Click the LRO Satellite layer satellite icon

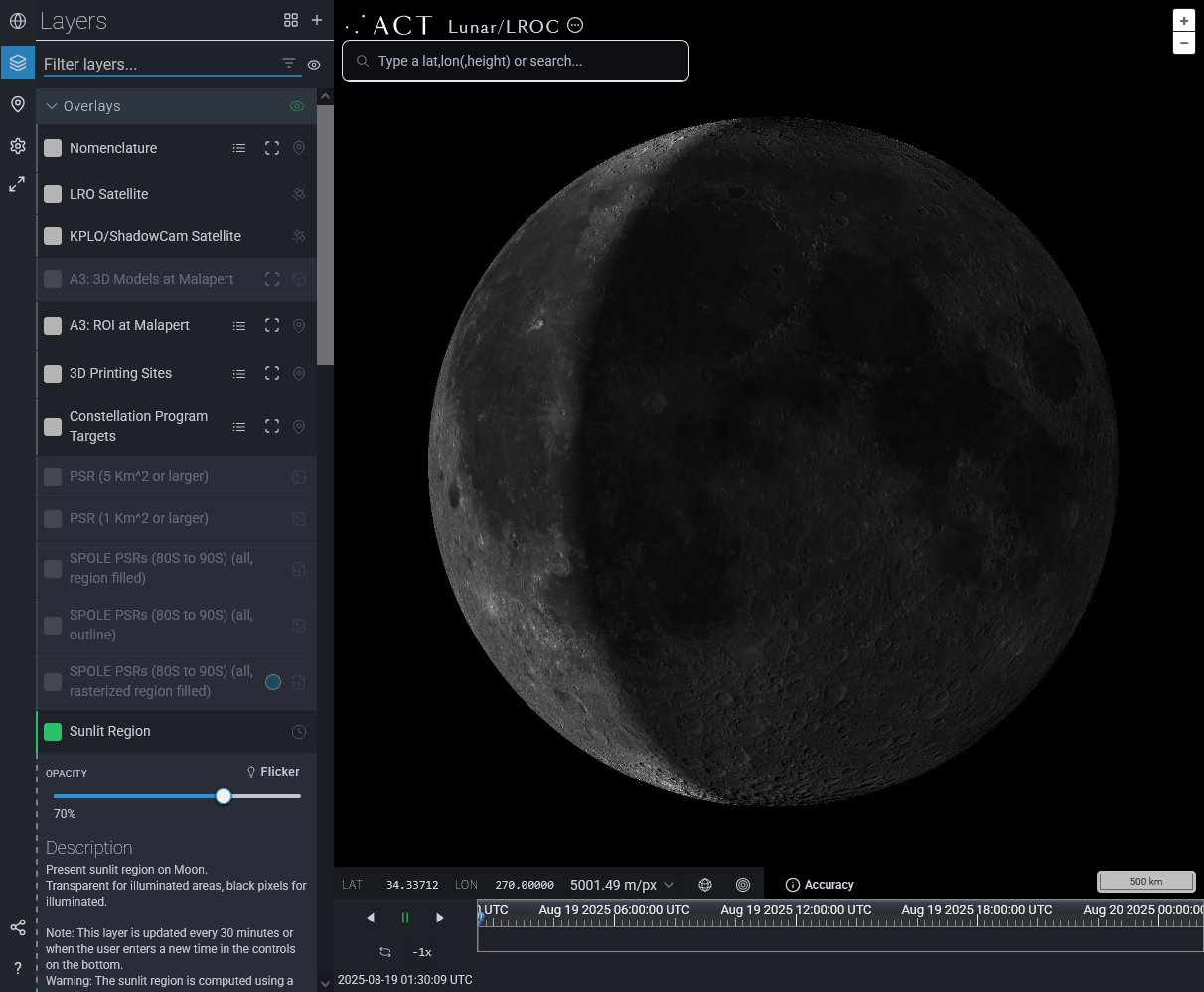pyautogui.click(x=299, y=194)
